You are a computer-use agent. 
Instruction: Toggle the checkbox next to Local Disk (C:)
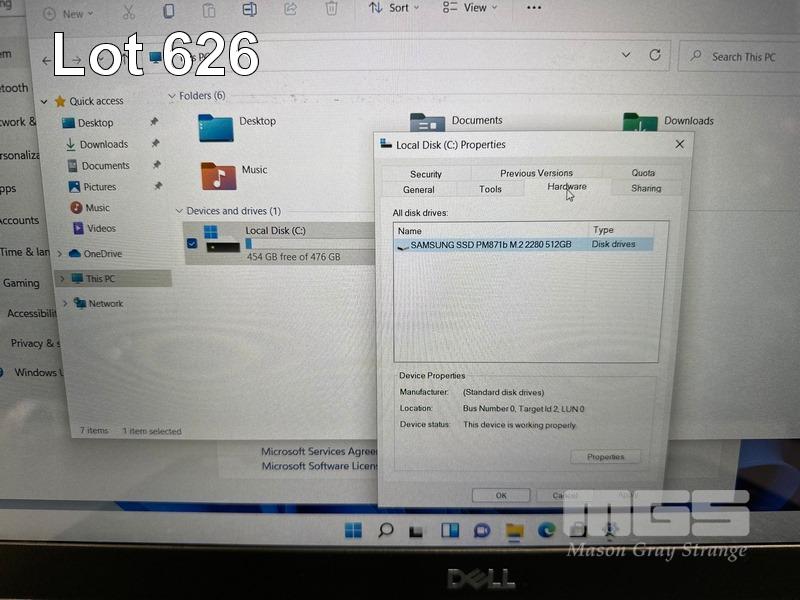click(192, 243)
